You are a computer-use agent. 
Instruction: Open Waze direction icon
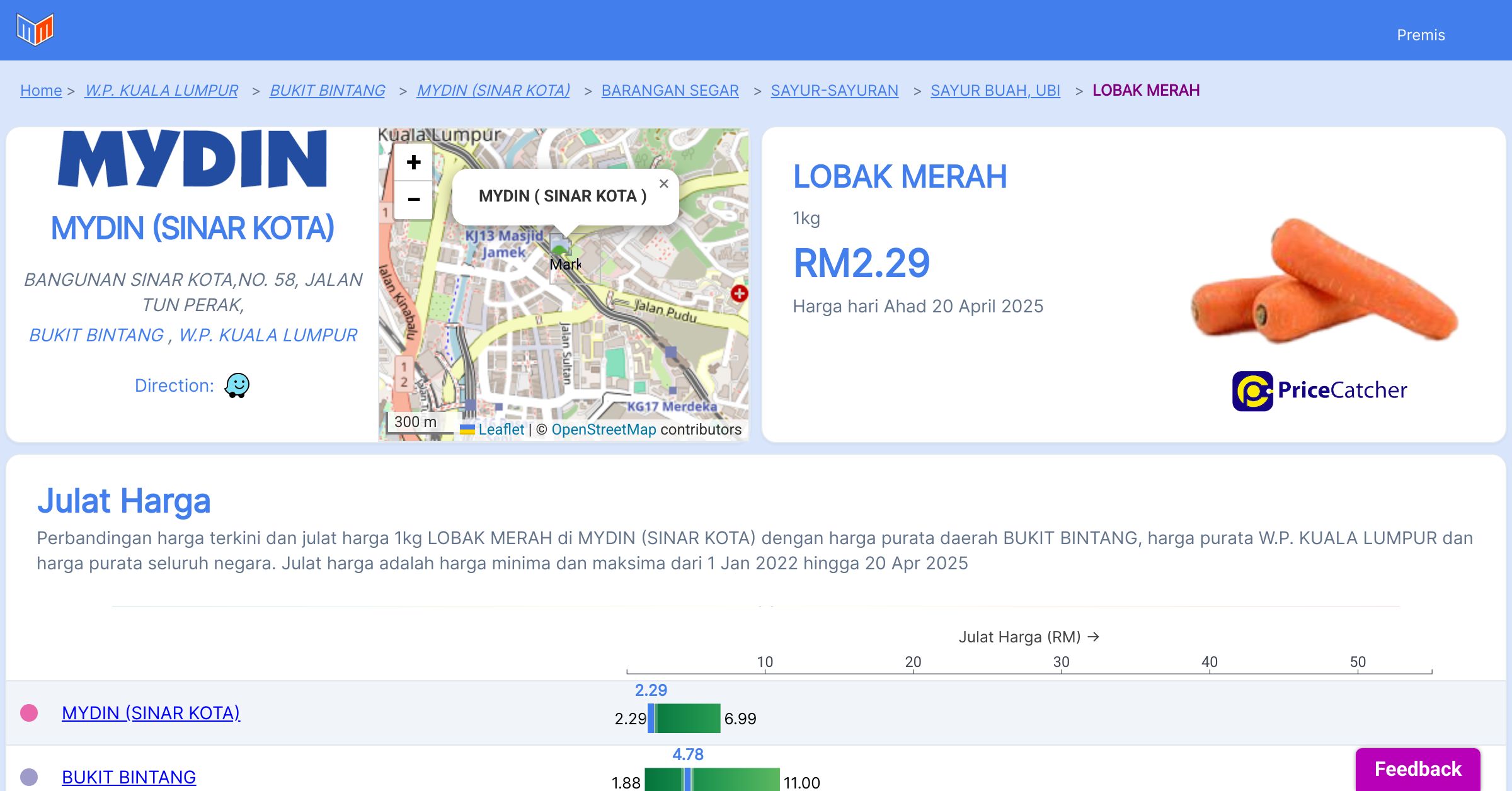point(237,385)
